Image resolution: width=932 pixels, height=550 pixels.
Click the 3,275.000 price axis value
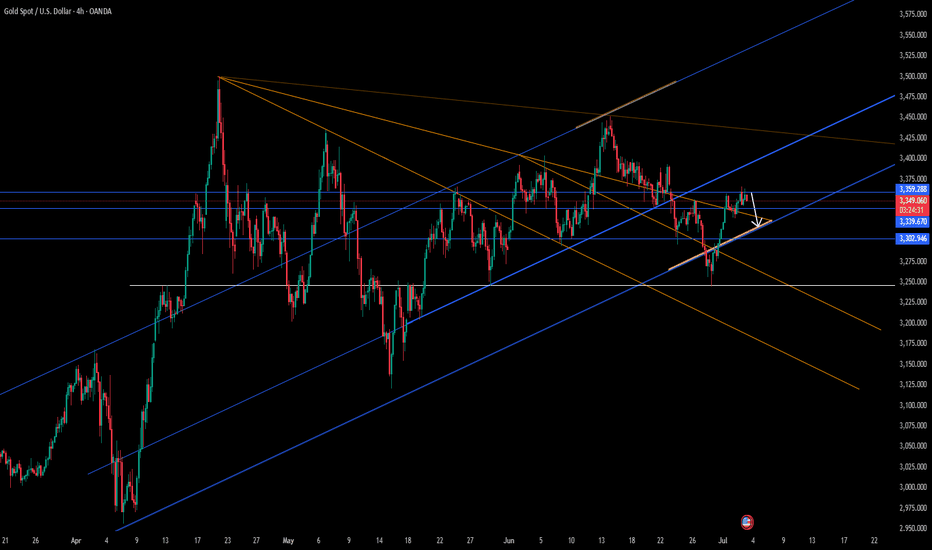coord(913,261)
